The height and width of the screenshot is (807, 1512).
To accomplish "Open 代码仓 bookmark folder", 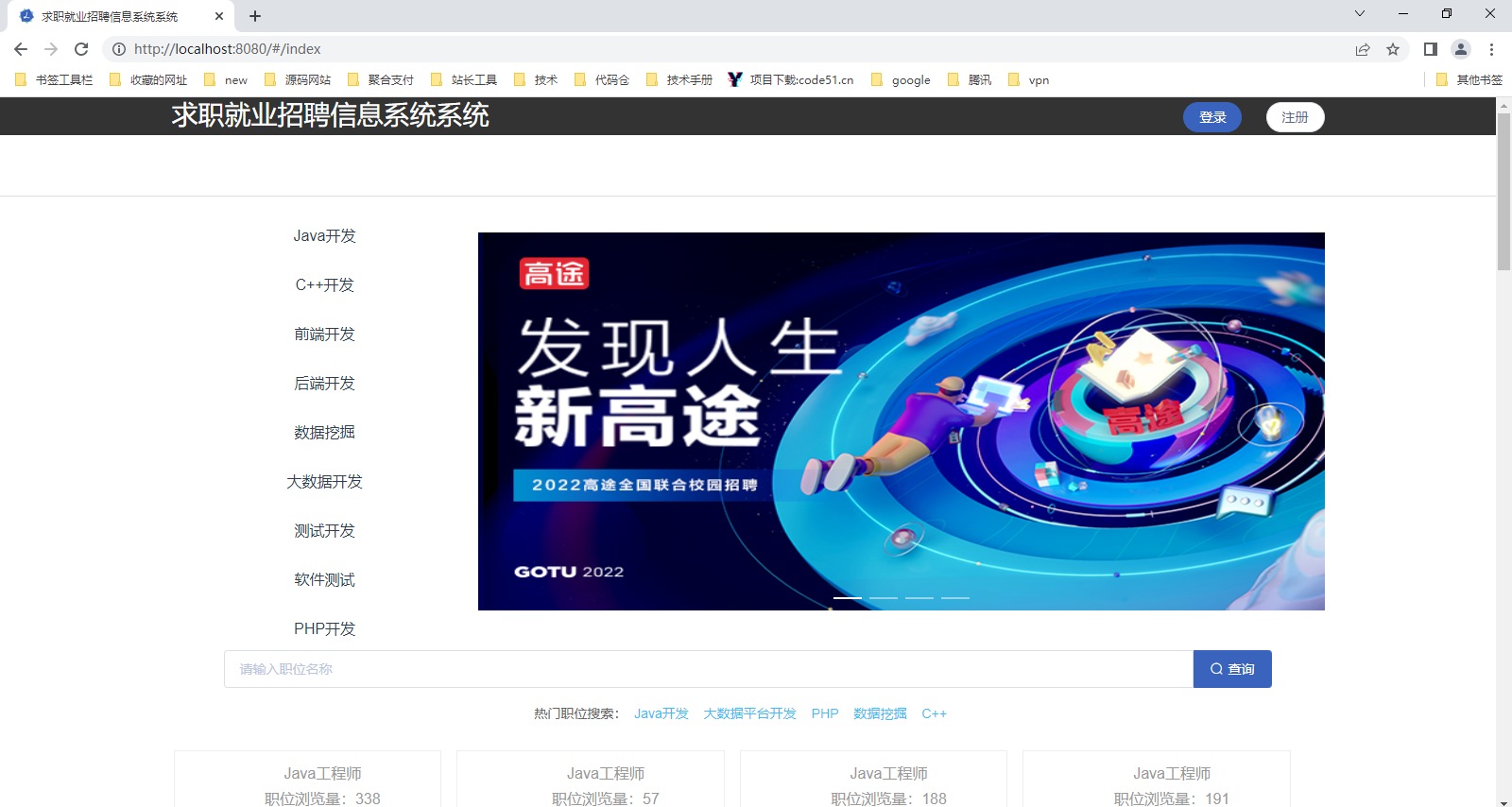I will (x=602, y=80).
